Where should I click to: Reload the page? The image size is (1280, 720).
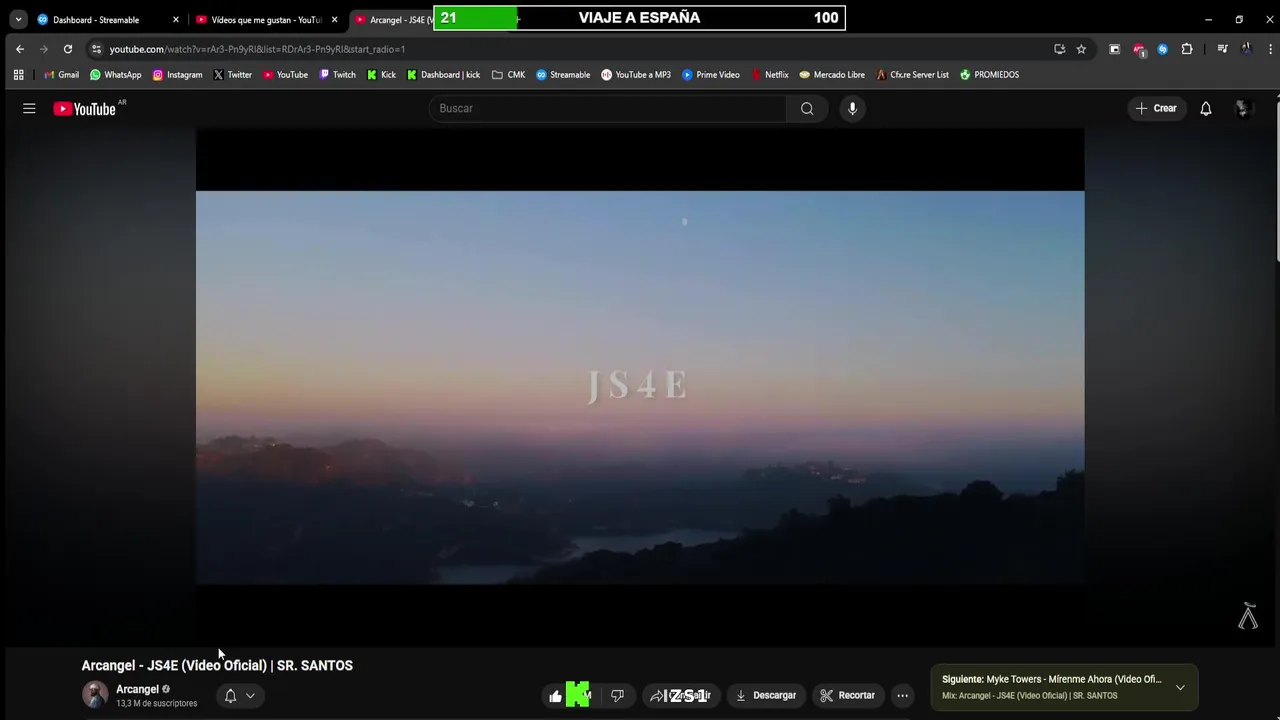tap(68, 49)
